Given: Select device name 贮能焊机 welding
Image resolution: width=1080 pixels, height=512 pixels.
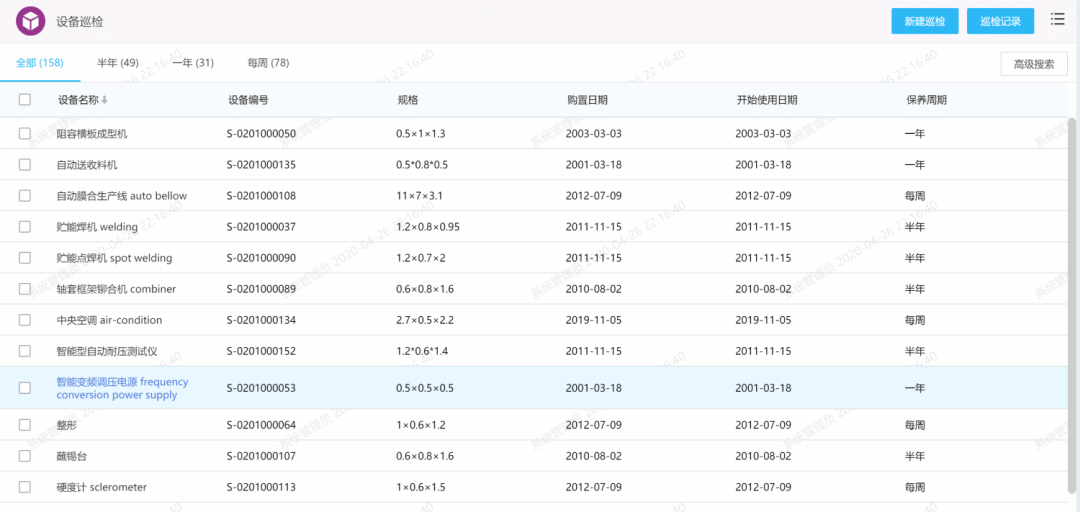Looking at the screenshot, I should point(97,227).
